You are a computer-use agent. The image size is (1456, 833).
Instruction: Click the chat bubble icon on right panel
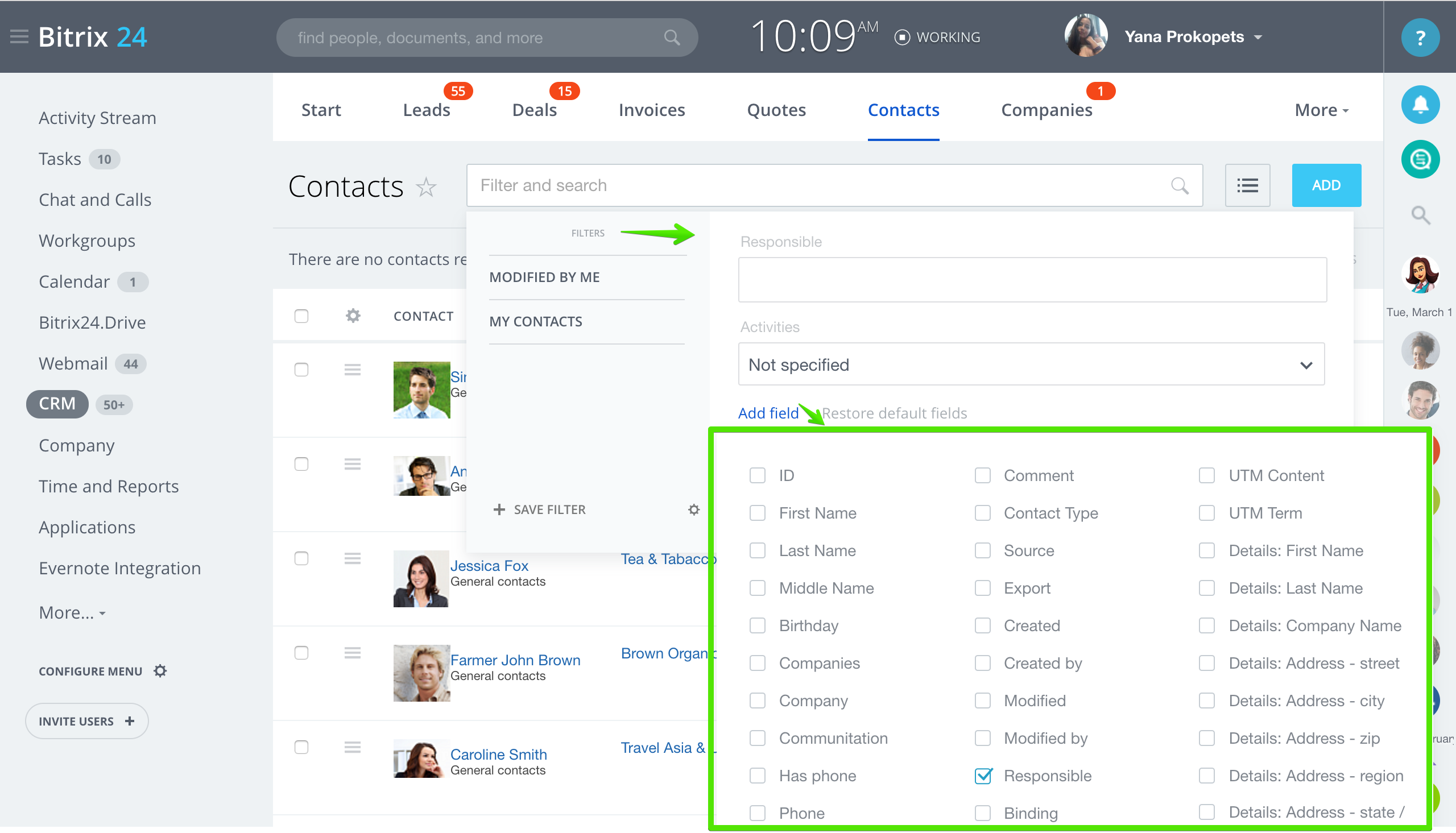pyautogui.click(x=1422, y=160)
